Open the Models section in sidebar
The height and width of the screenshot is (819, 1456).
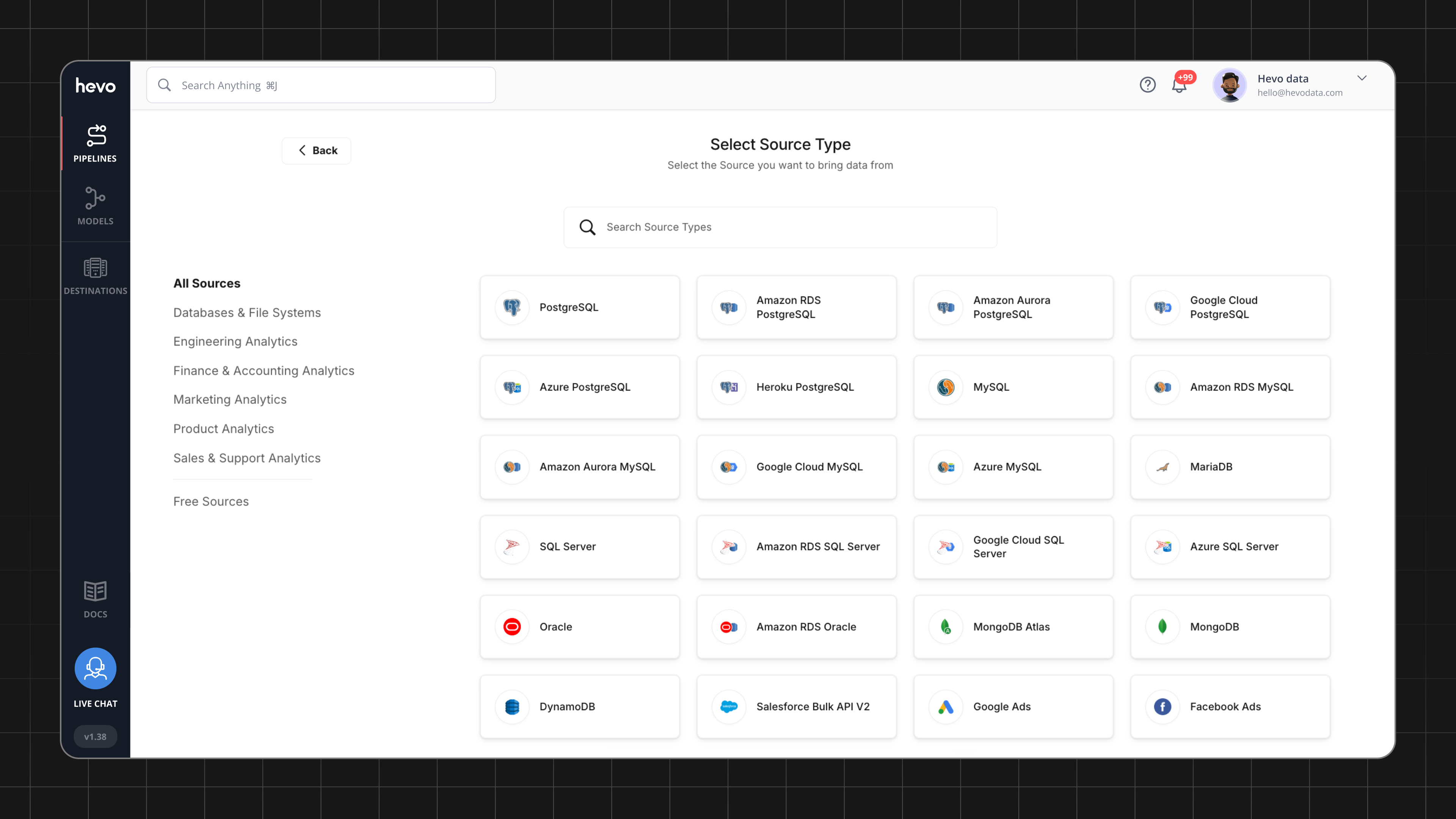(96, 206)
